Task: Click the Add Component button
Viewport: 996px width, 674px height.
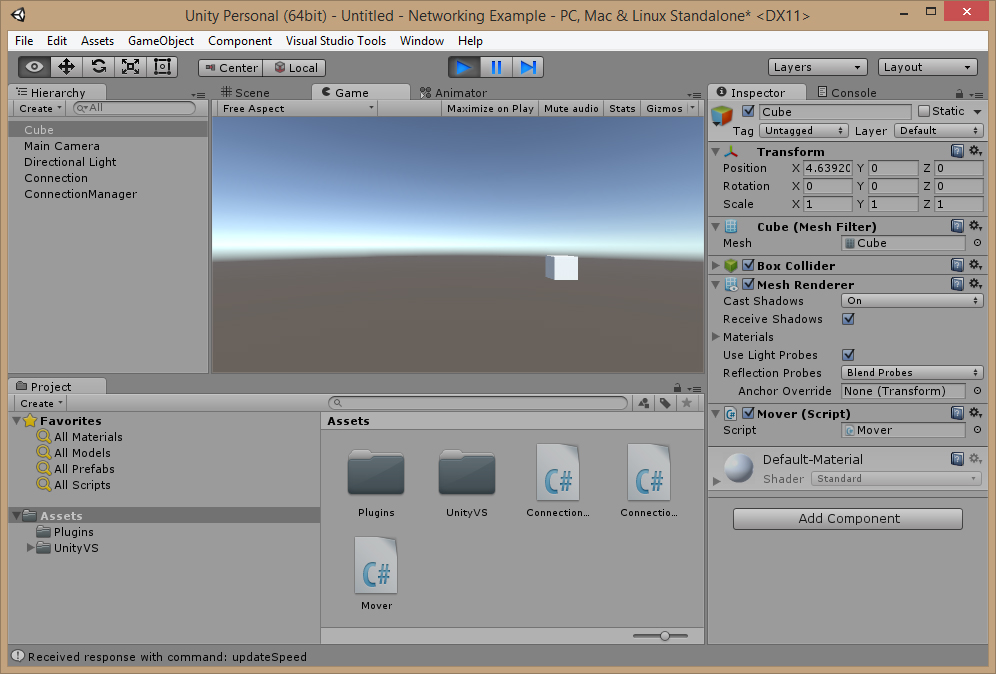Action: click(x=848, y=518)
